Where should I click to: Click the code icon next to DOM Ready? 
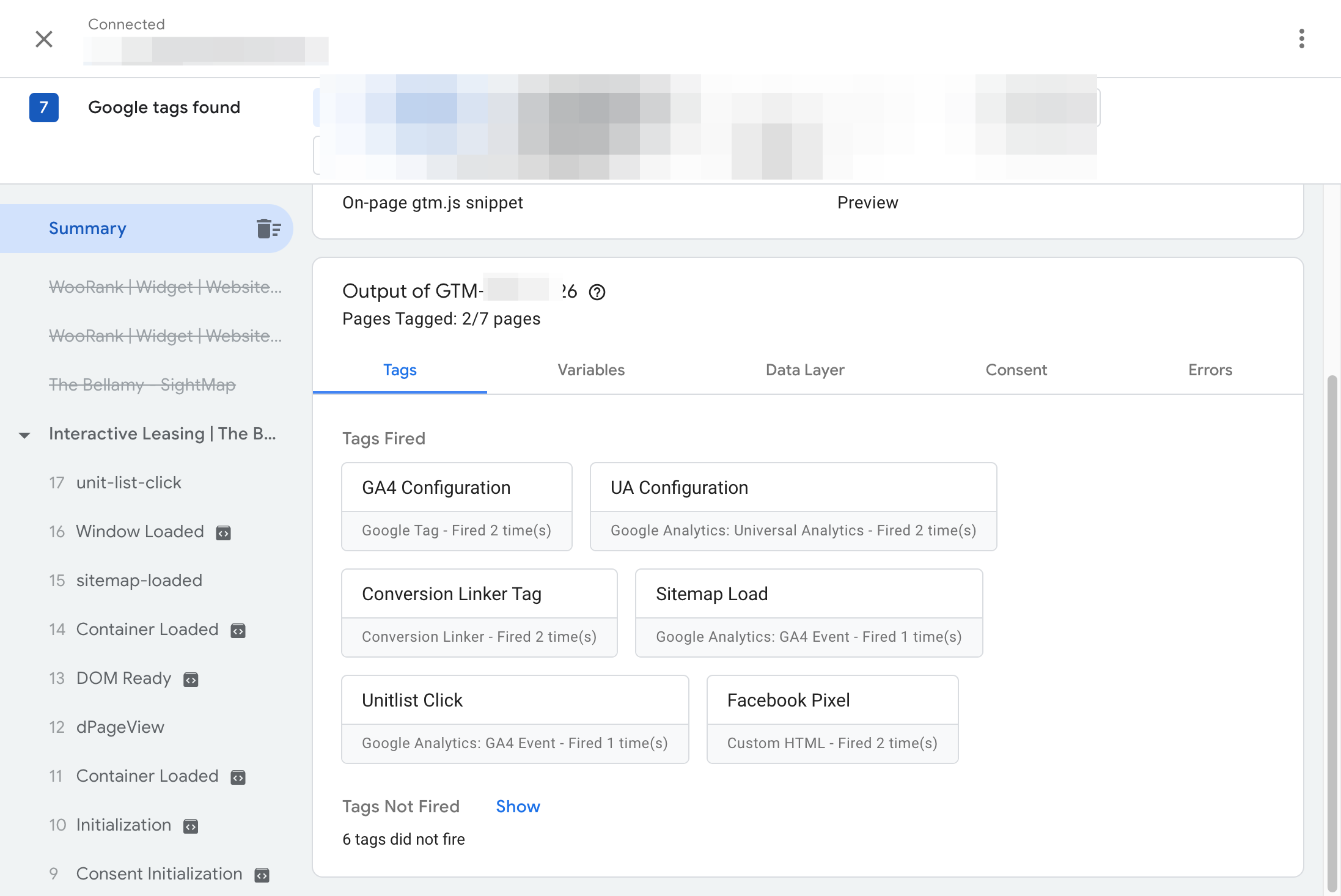pyautogui.click(x=191, y=680)
